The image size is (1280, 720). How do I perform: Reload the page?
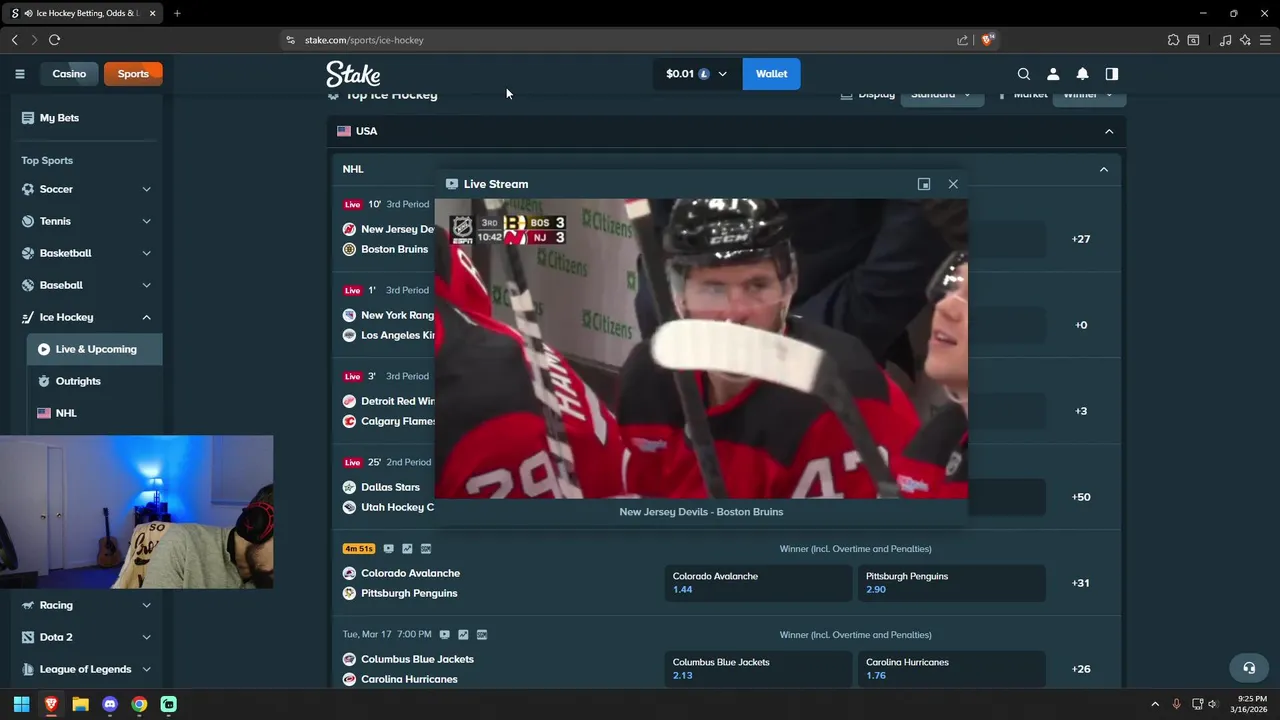(54, 40)
